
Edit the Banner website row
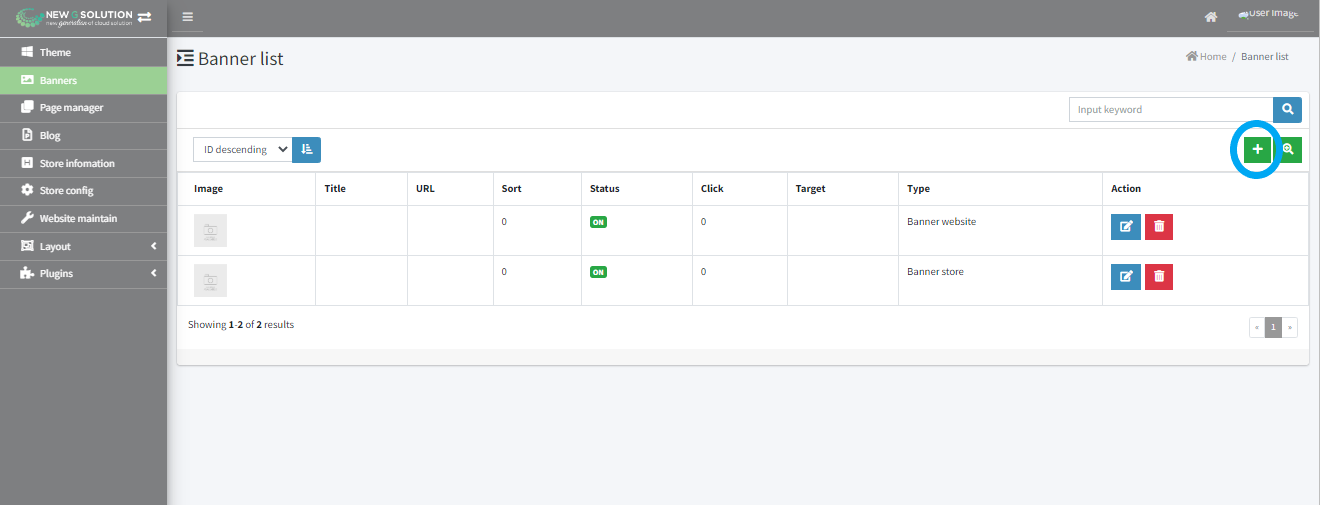point(1125,226)
